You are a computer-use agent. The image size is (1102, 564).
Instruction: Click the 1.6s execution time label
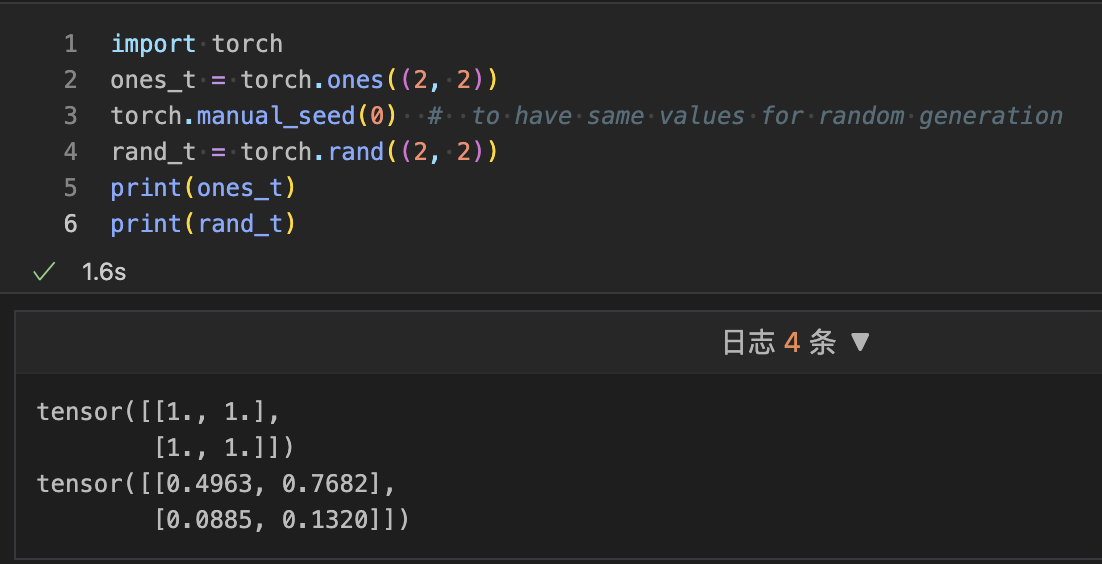point(104,272)
